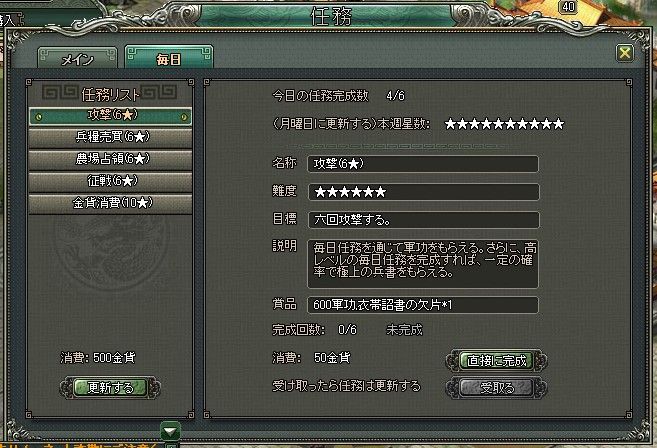This screenshot has height=448, width=657.
Task: Open the 金貨消費(10★) mission
Action: pyautogui.click(x=111, y=204)
